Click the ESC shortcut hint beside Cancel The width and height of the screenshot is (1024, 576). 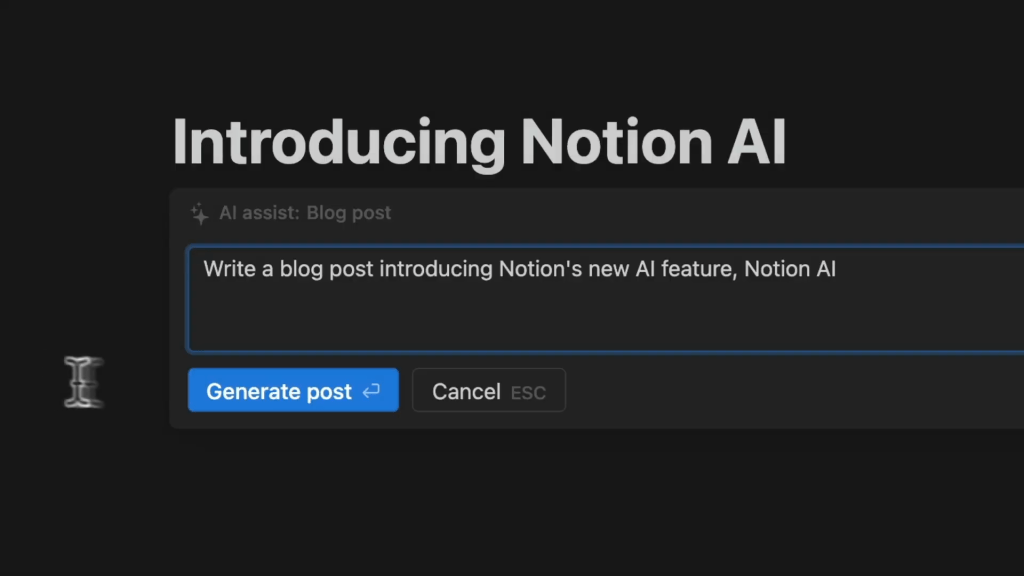pos(528,393)
